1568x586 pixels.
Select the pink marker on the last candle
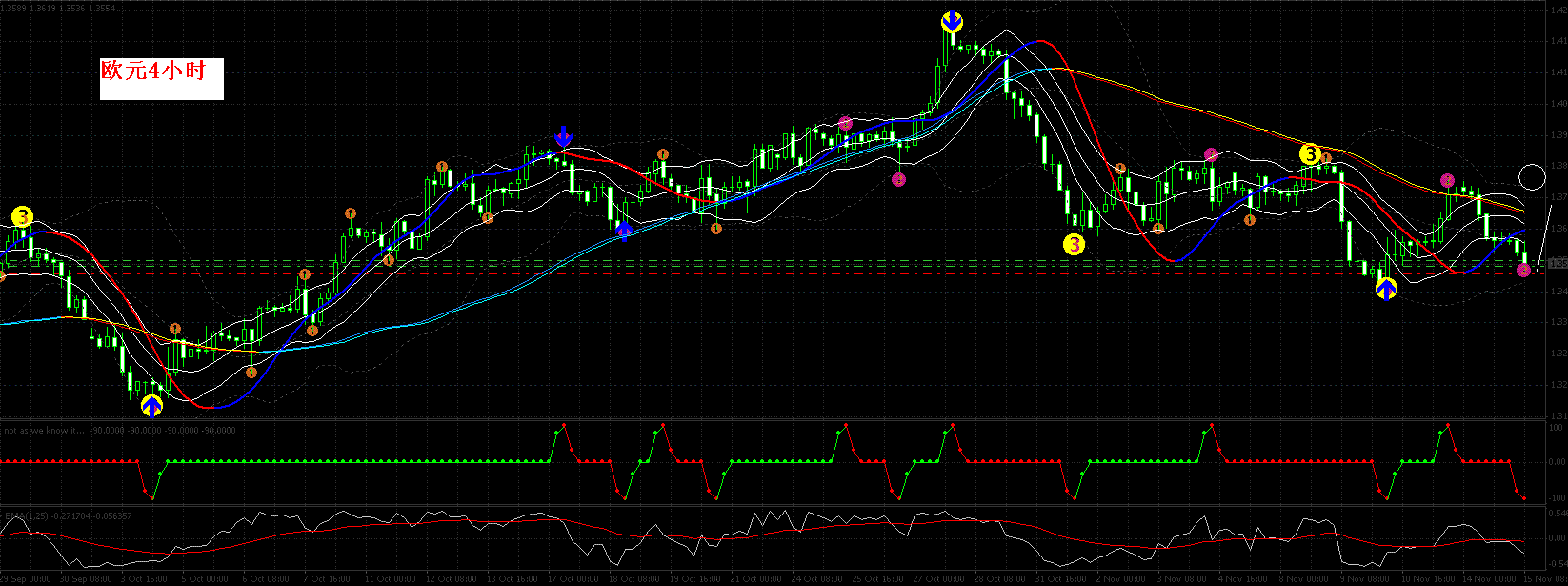[x=1523, y=271]
